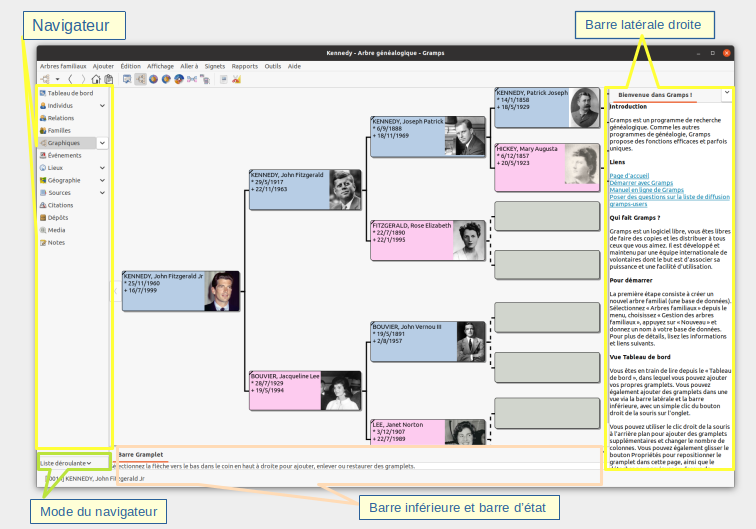Open the dropdown arrow beside the tree icon
756x529 pixels.
(x=57, y=79)
